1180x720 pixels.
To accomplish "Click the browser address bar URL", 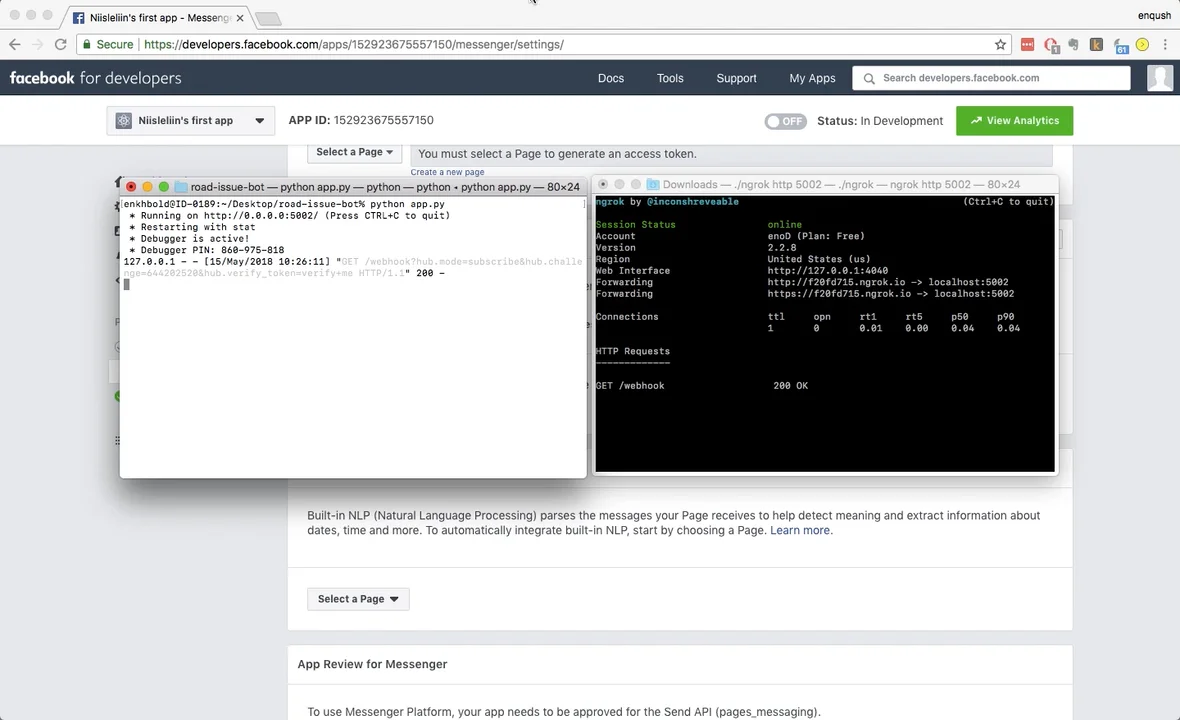I will [354, 44].
